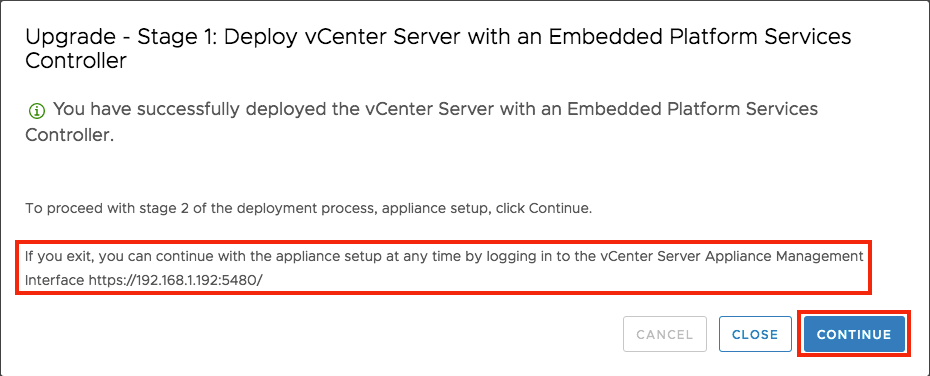Click the Upgrade - Stage 1 dialog title

pos(438,48)
